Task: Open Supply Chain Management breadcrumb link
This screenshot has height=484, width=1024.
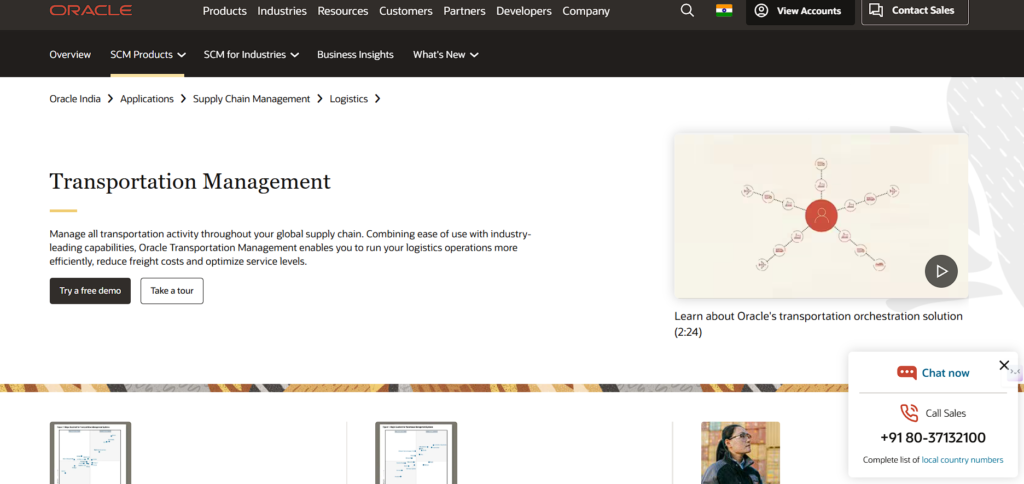Action: pos(251,99)
